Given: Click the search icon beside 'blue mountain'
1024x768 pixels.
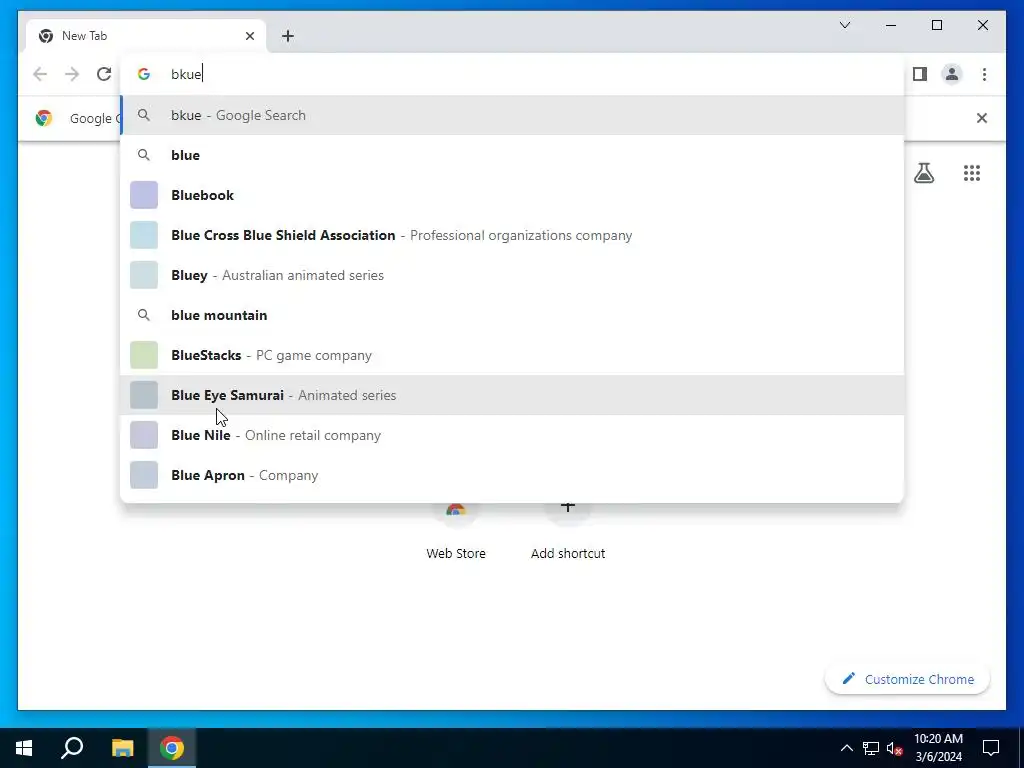Looking at the screenshot, I should (144, 315).
